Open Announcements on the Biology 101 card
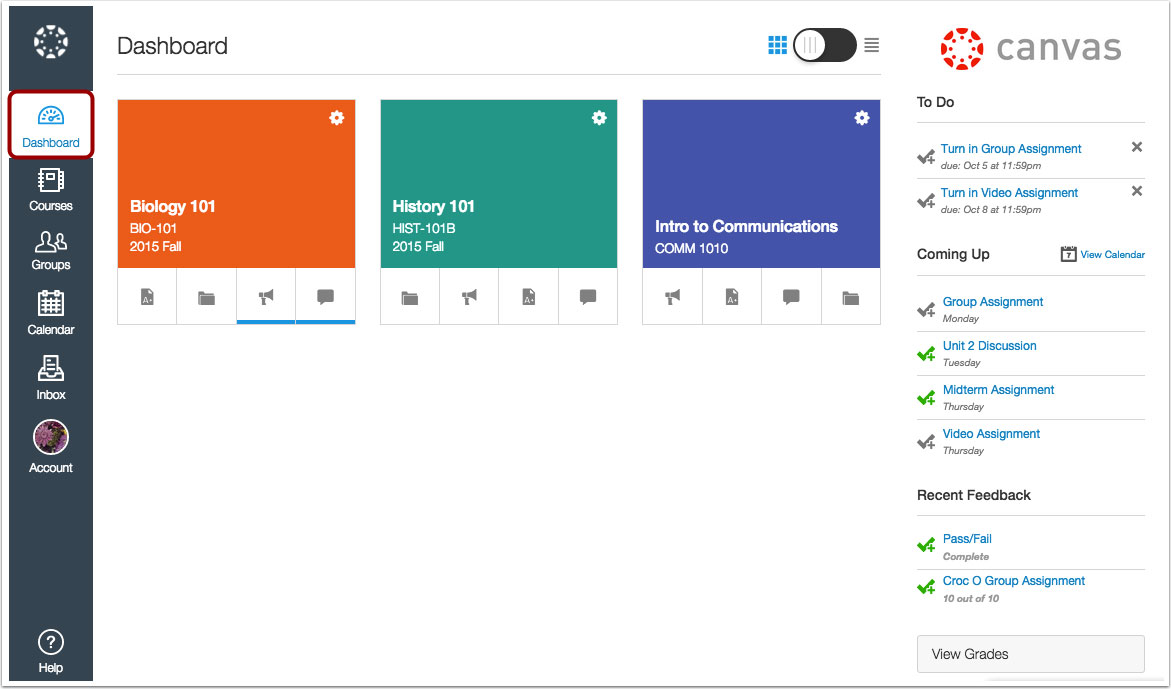1171x689 pixels. coord(265,296)
